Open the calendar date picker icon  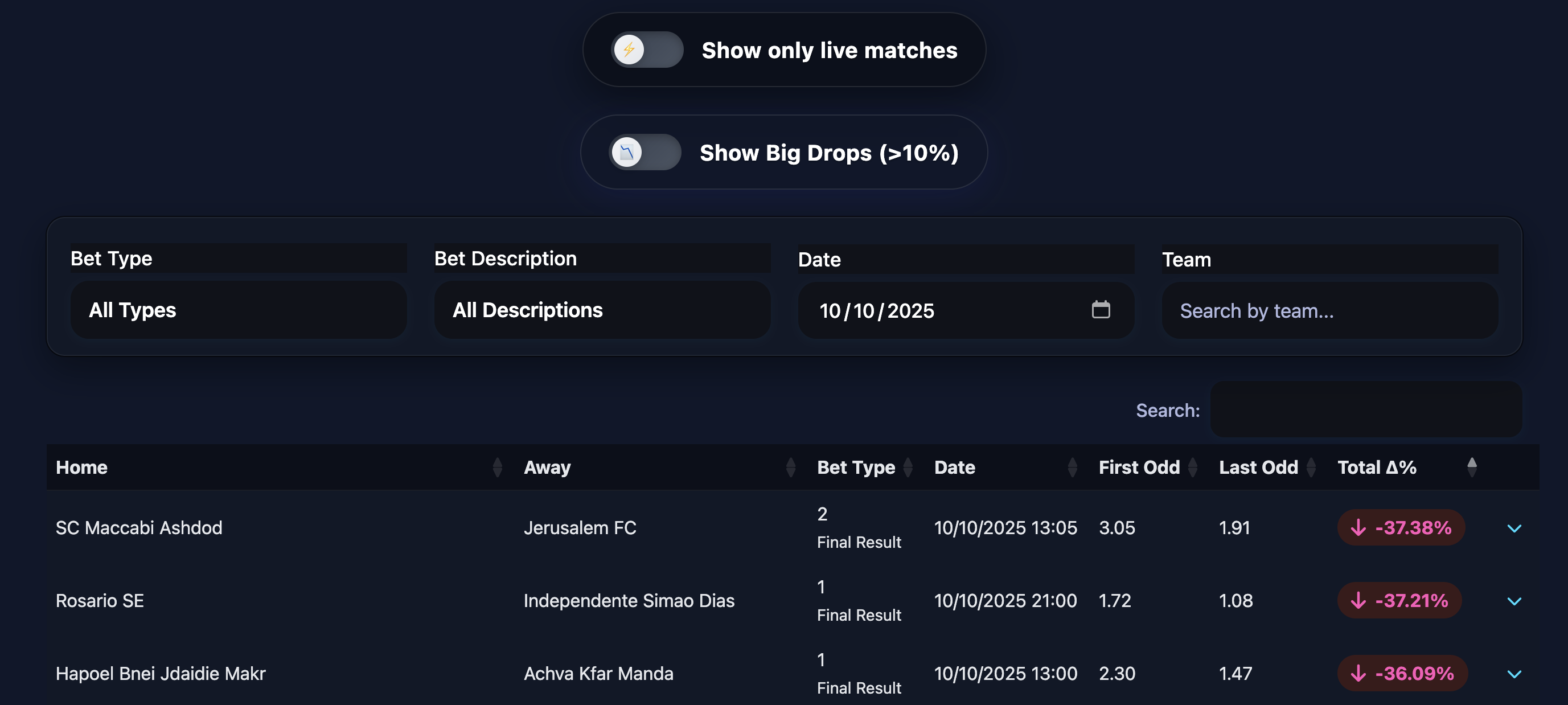(x=1101, y=310)
